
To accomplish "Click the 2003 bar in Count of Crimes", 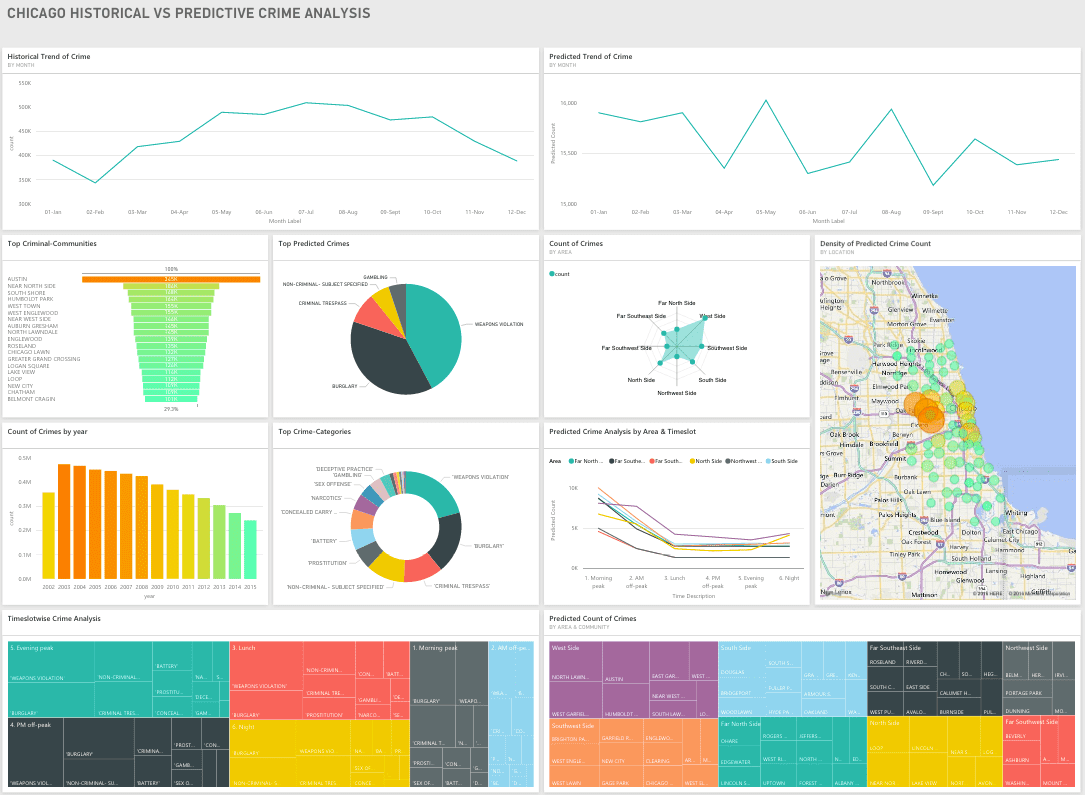I will 64,520.
